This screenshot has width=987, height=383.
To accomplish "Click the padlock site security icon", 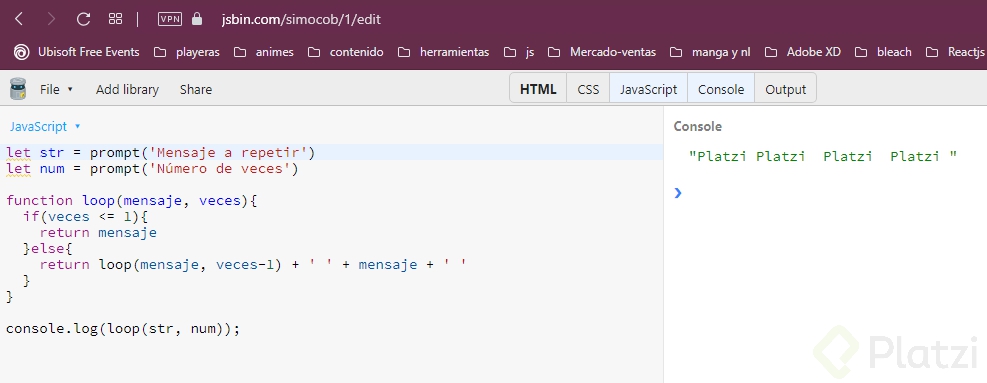I will (197, 19).
